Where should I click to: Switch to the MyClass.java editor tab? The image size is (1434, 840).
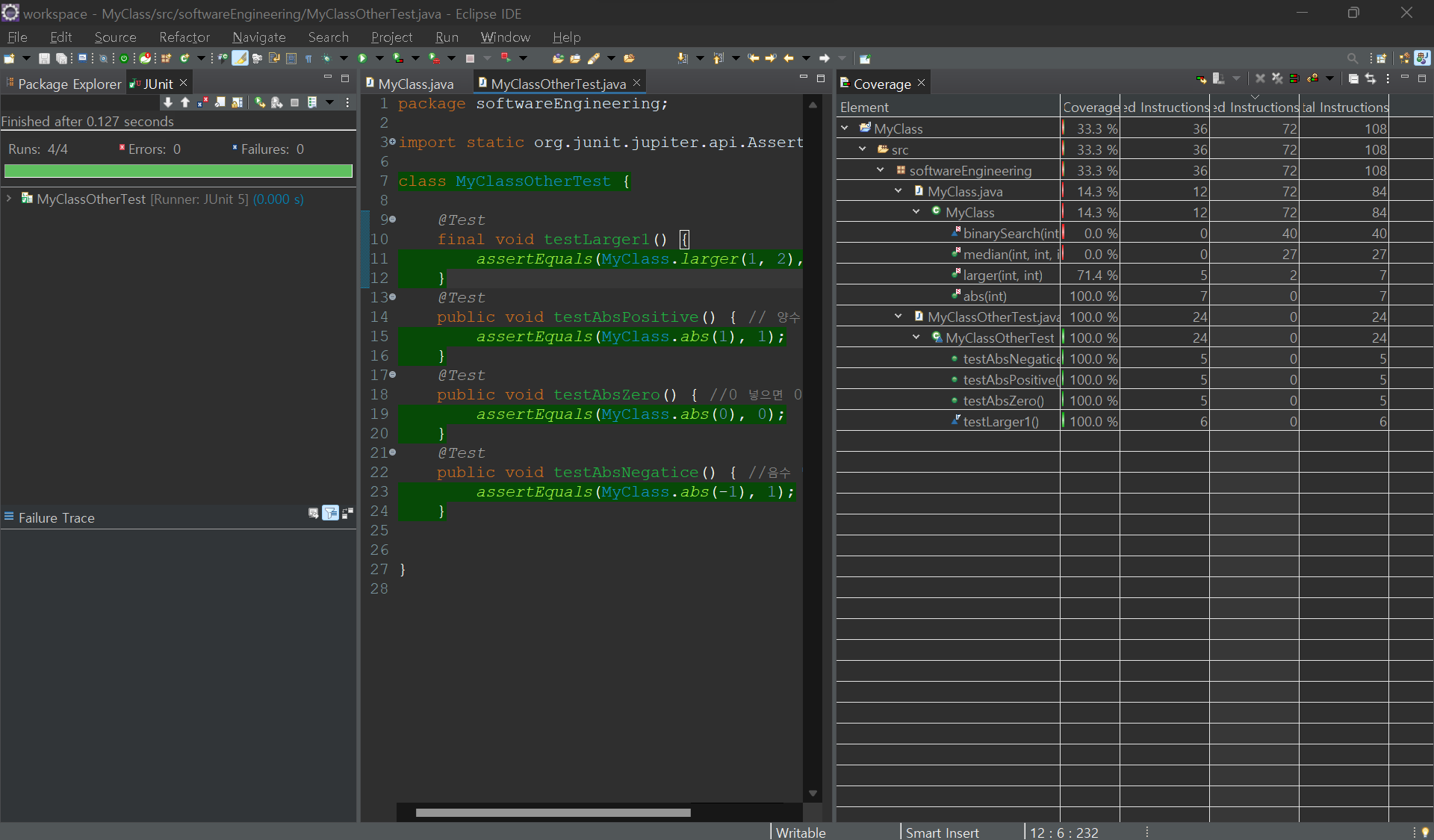tap(415, 84)
